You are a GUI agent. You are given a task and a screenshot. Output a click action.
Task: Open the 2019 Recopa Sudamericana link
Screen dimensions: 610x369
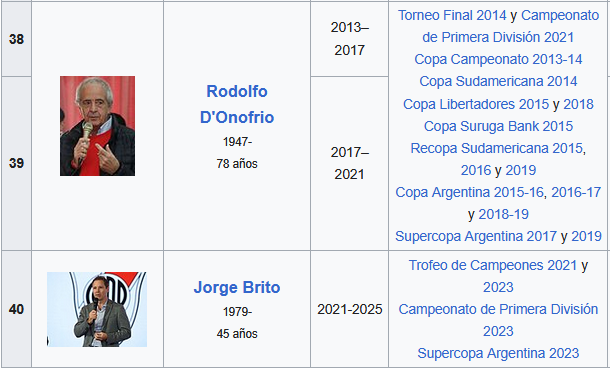click(521, 170)
